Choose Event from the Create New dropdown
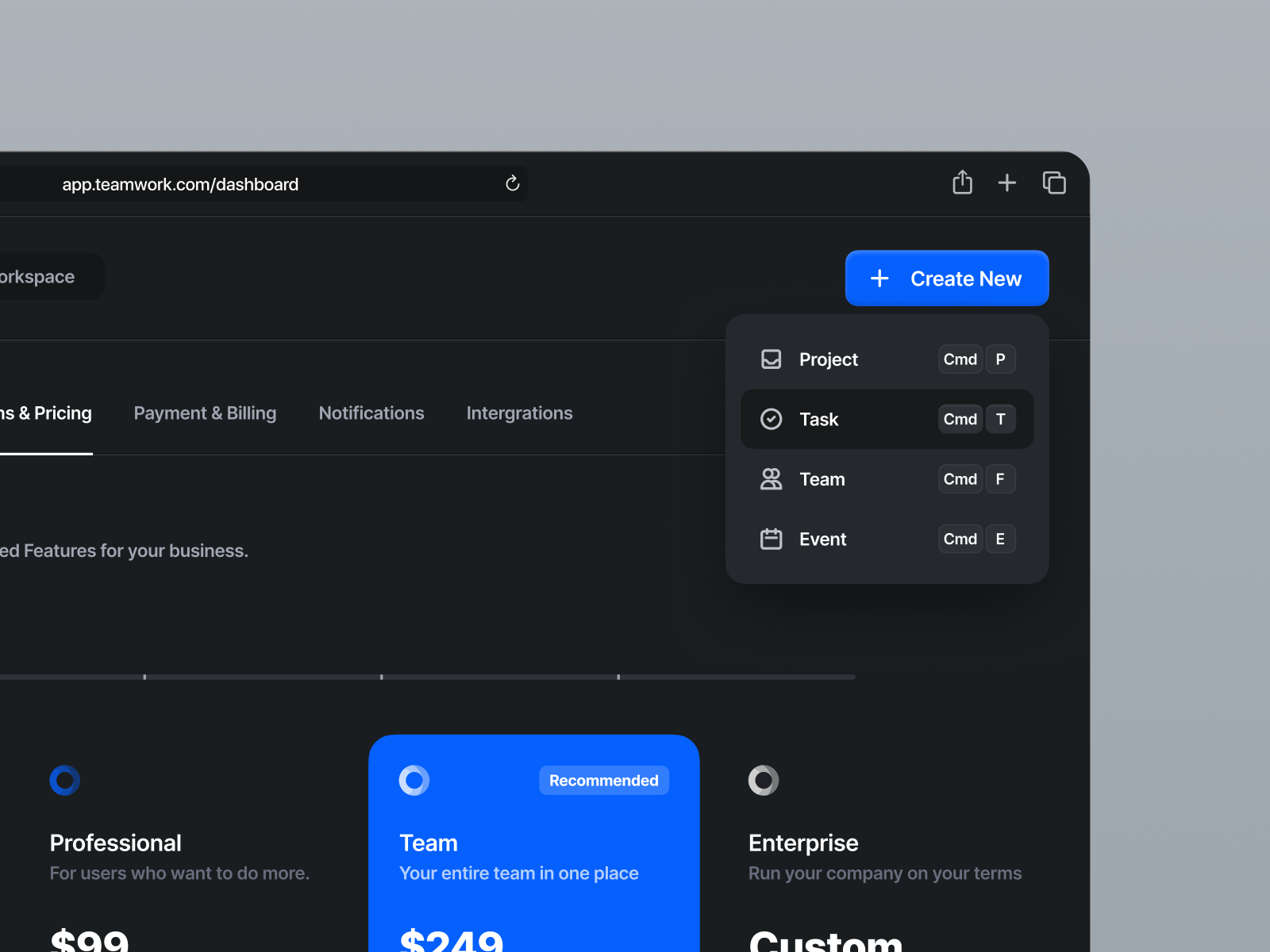 tap(822, 539)
